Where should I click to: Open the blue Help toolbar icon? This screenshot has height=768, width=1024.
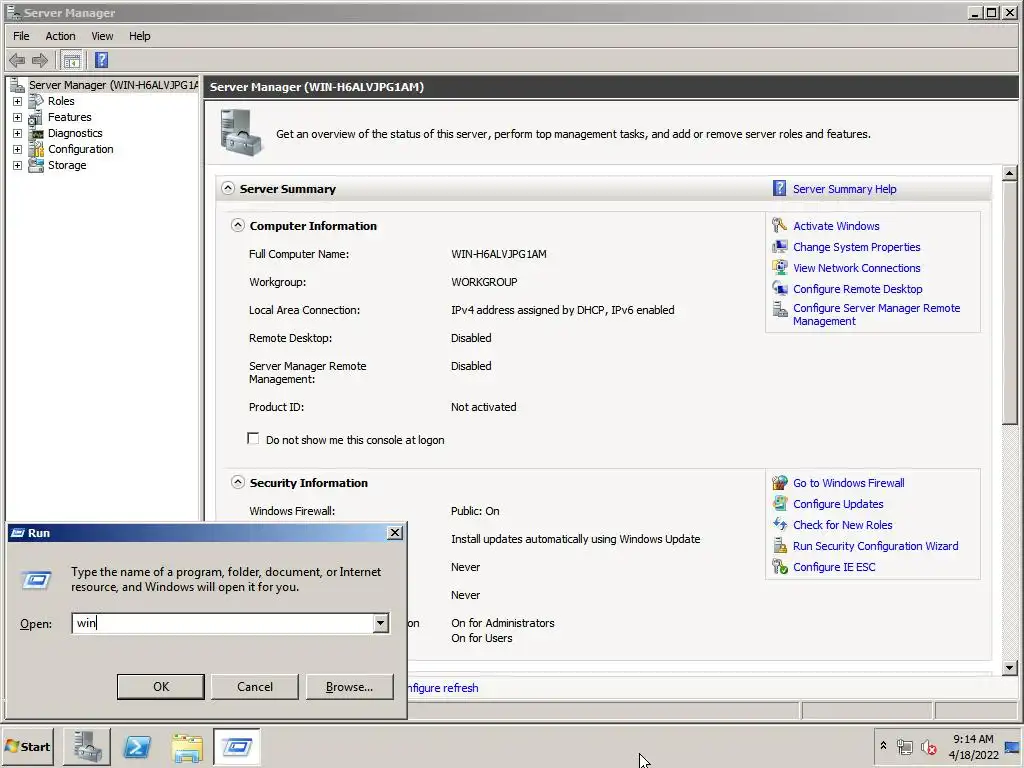pyautogui.click(x=101, y=61)
